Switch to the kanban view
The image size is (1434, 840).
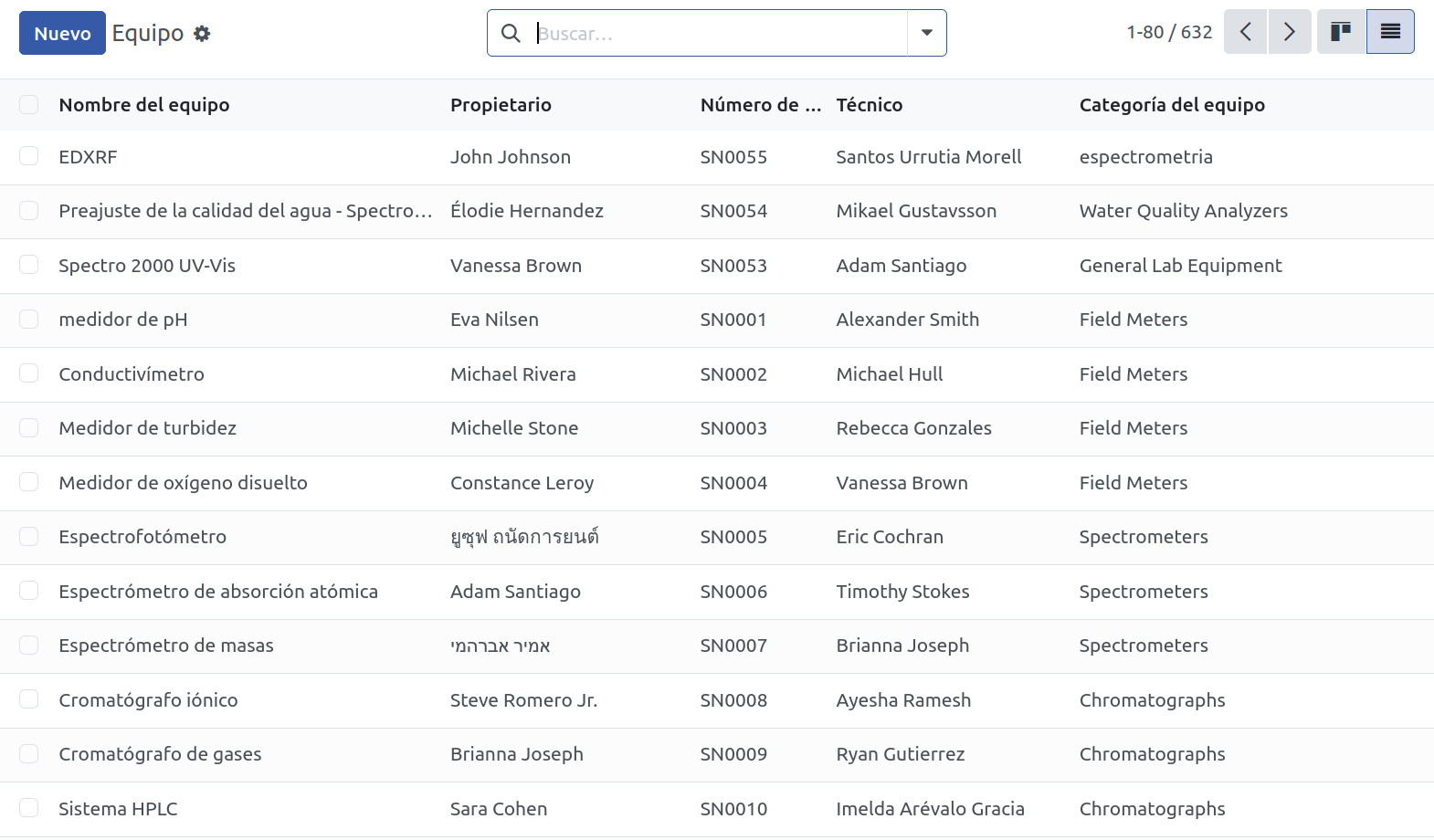[x=1341, y=32]
